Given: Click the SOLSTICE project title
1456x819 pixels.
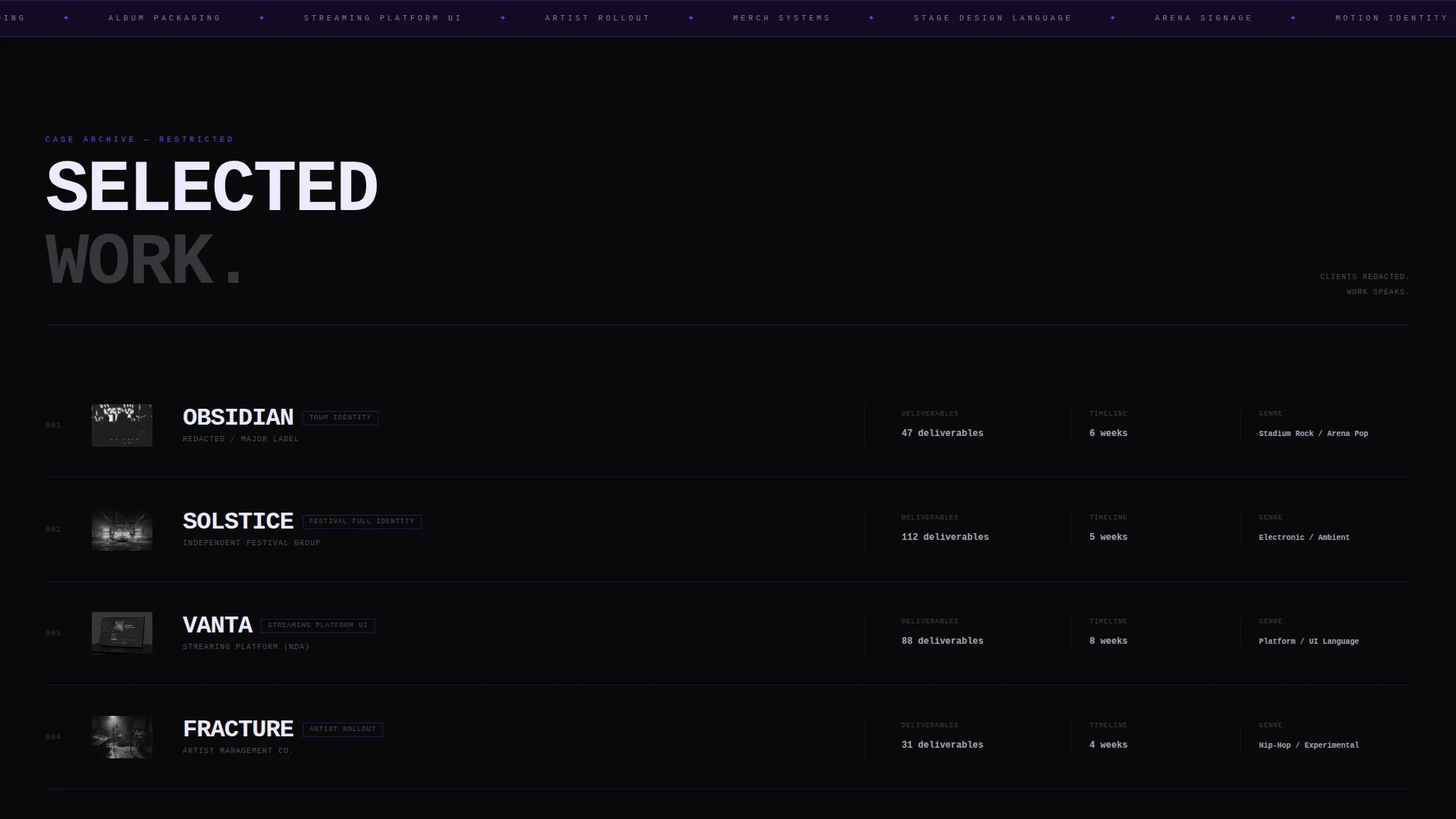Looking at the screenshot, I should [x=238, y=521].
